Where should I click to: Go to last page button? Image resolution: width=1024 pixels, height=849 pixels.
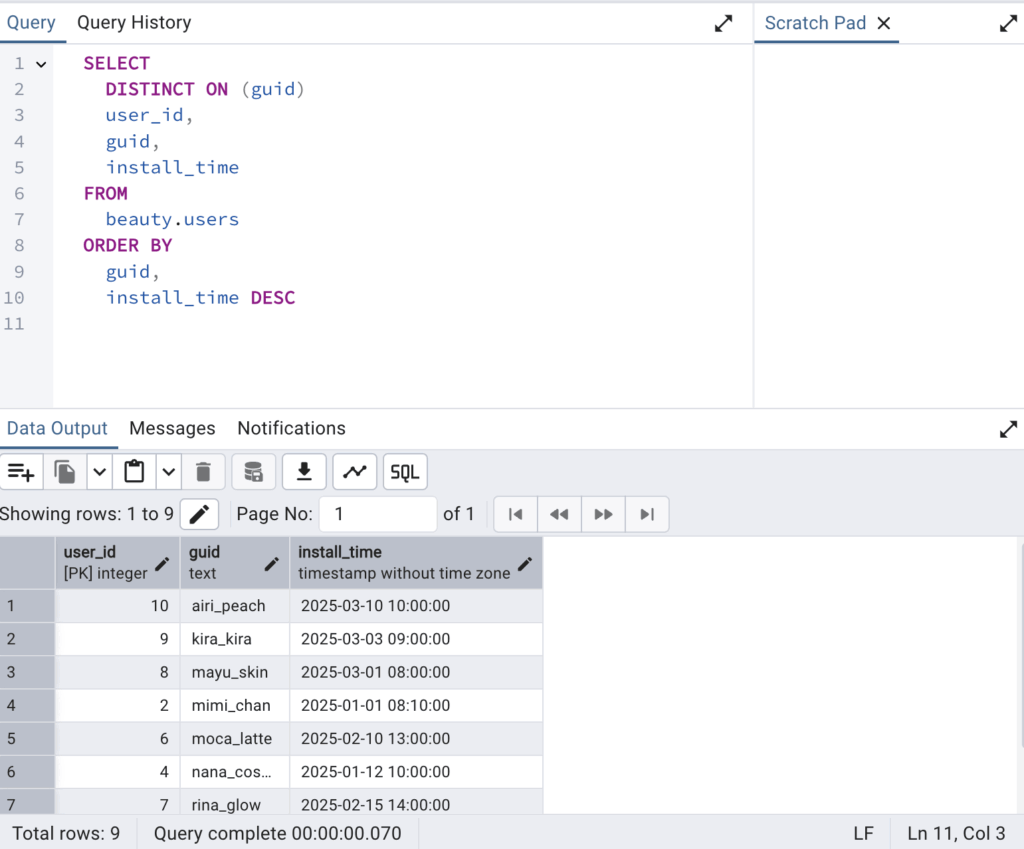[647, 514]
